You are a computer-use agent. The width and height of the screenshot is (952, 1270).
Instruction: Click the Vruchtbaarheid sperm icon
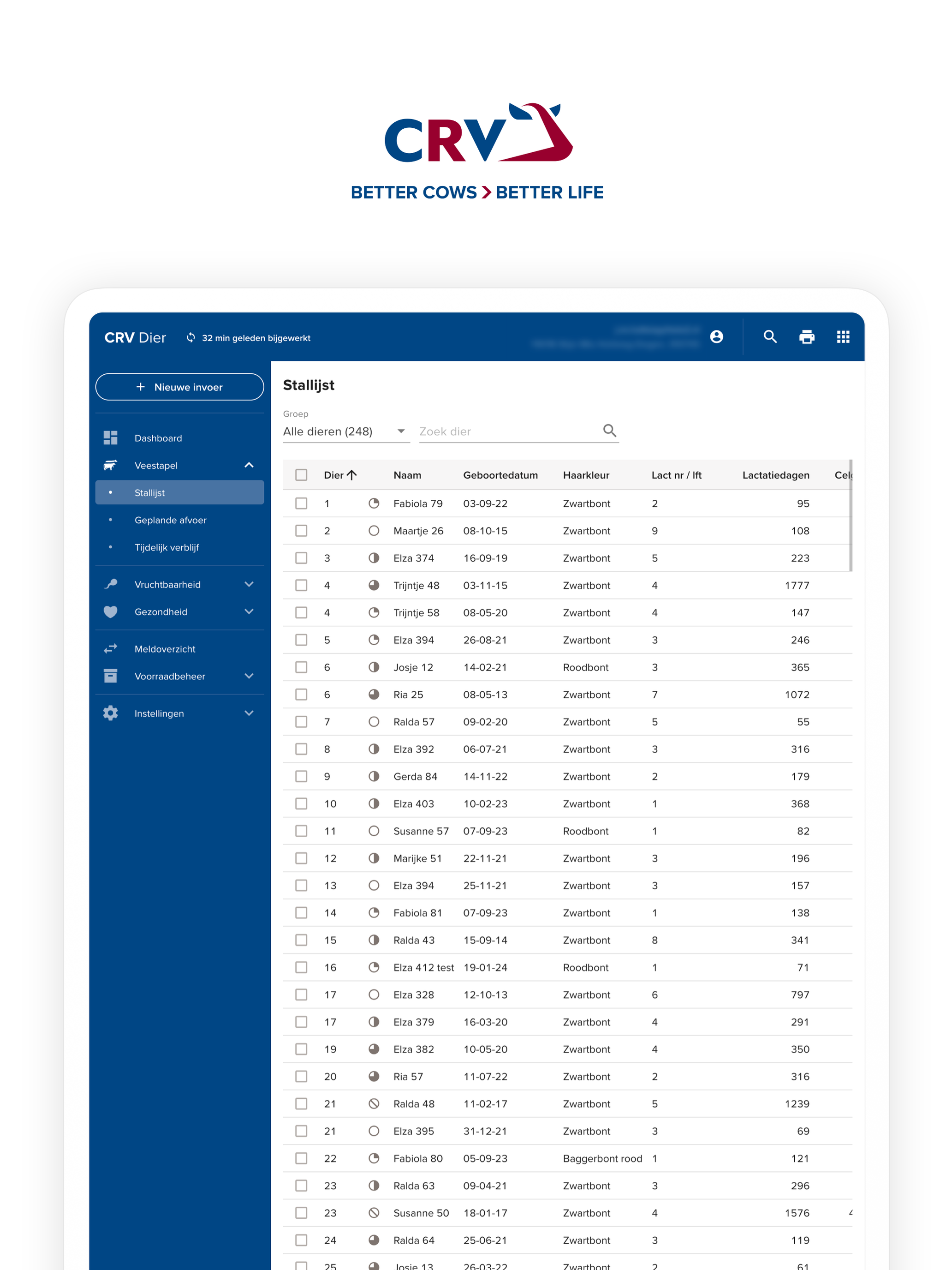110,585
